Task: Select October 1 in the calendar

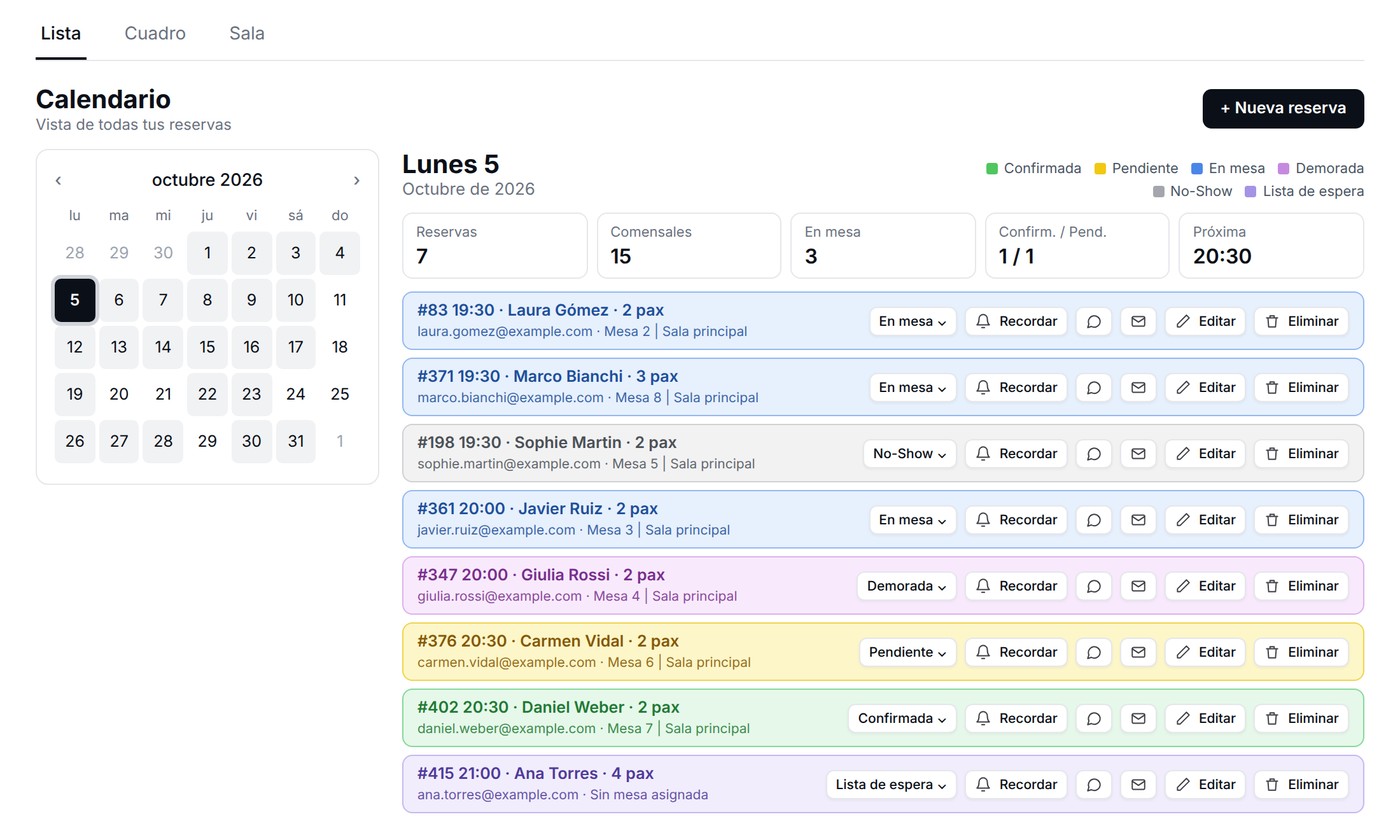Action: pos(207,253)
